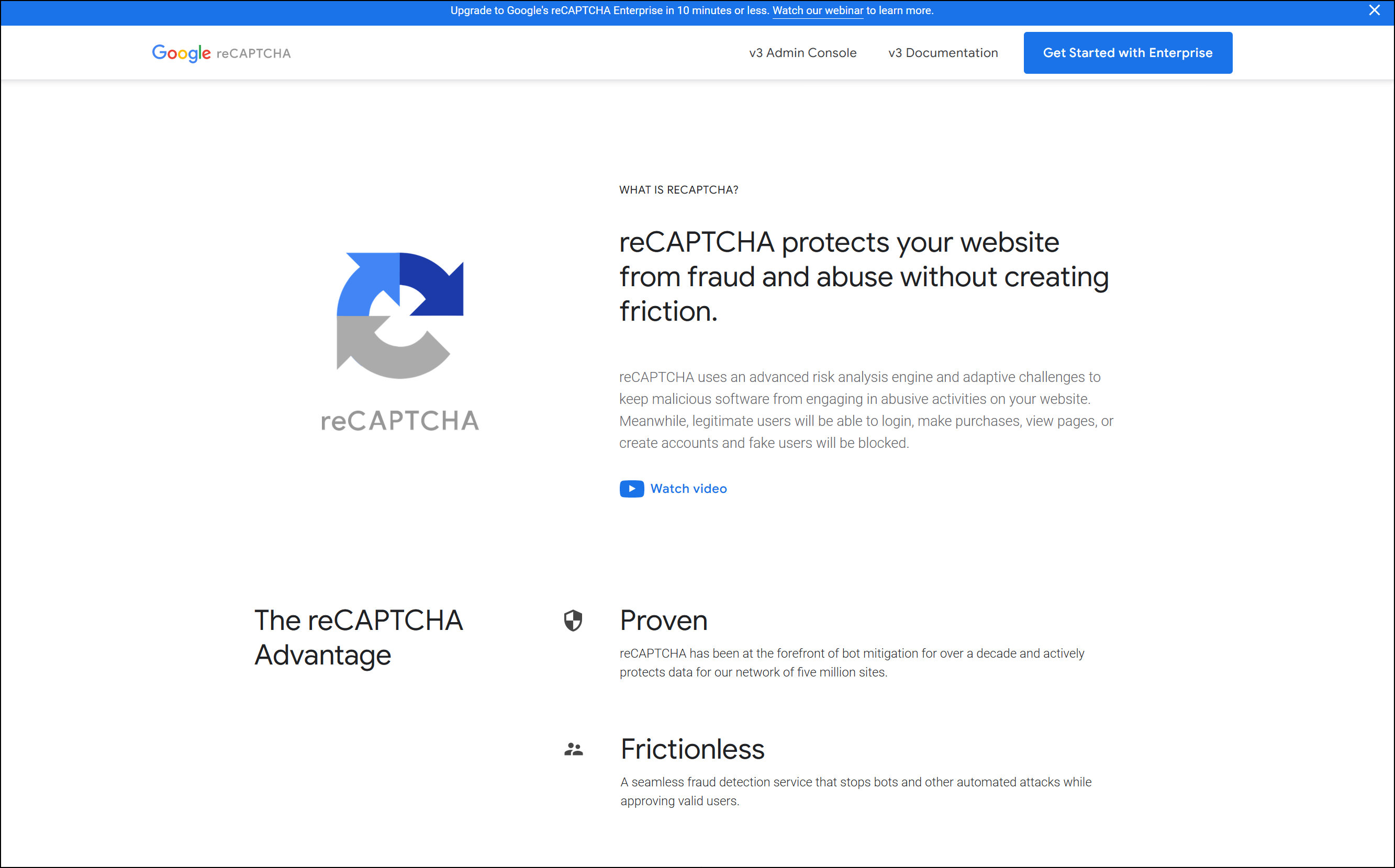Close the blue announcement banner

[1374, 10]
